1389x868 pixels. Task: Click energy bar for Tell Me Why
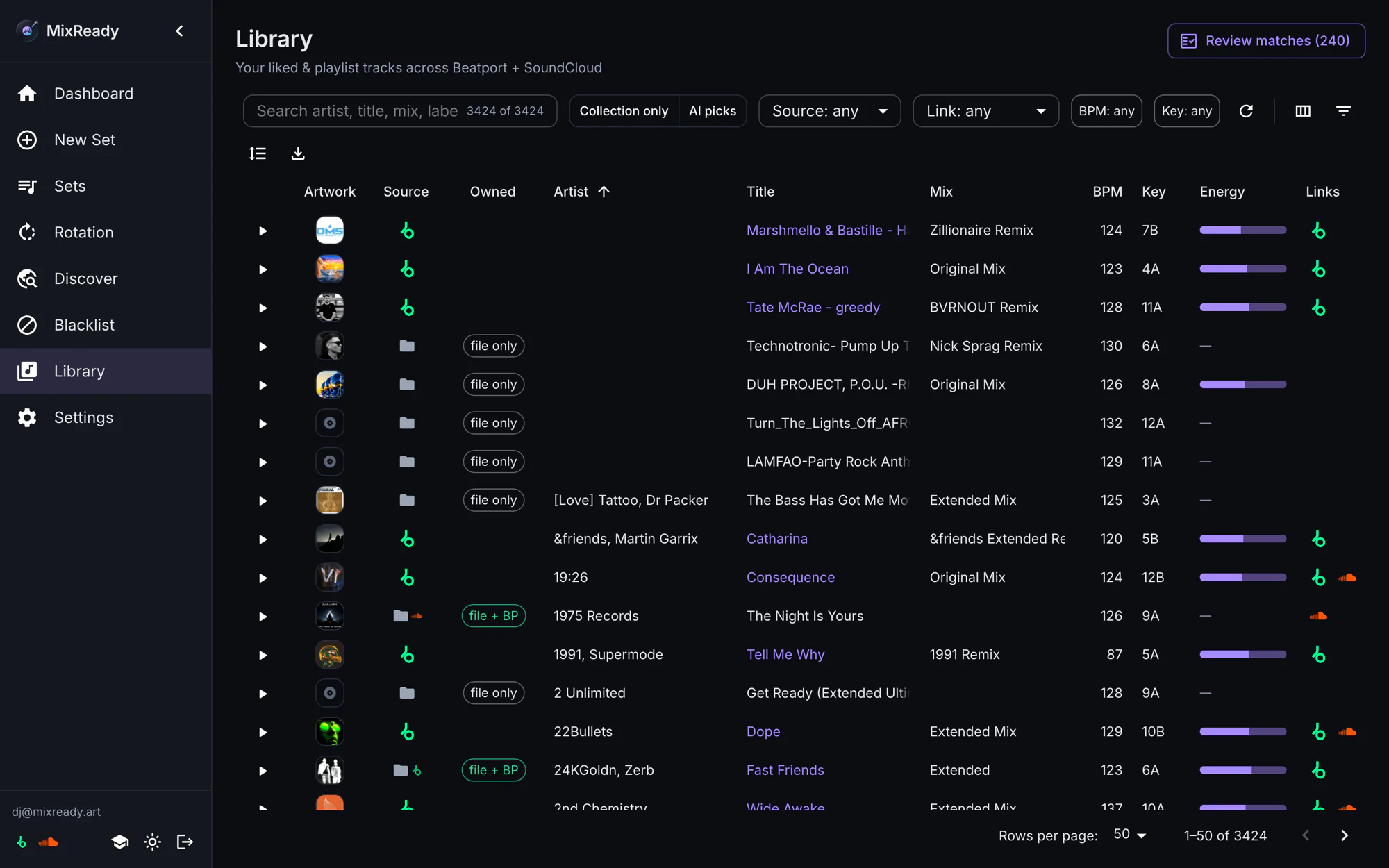tap(1242, 655)
